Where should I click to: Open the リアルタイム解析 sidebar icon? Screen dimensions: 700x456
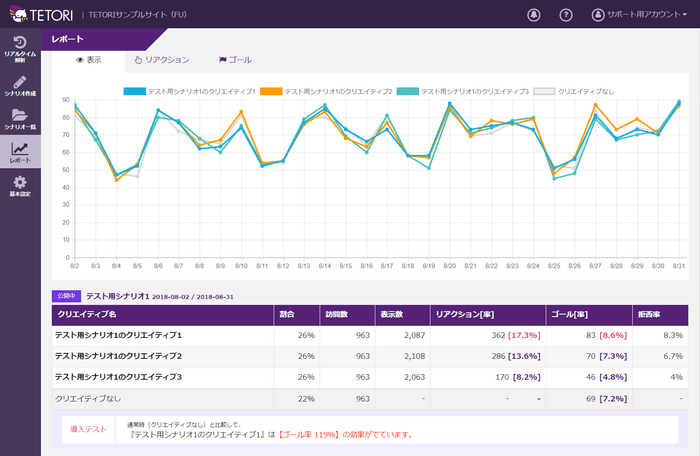pos(20,47)
